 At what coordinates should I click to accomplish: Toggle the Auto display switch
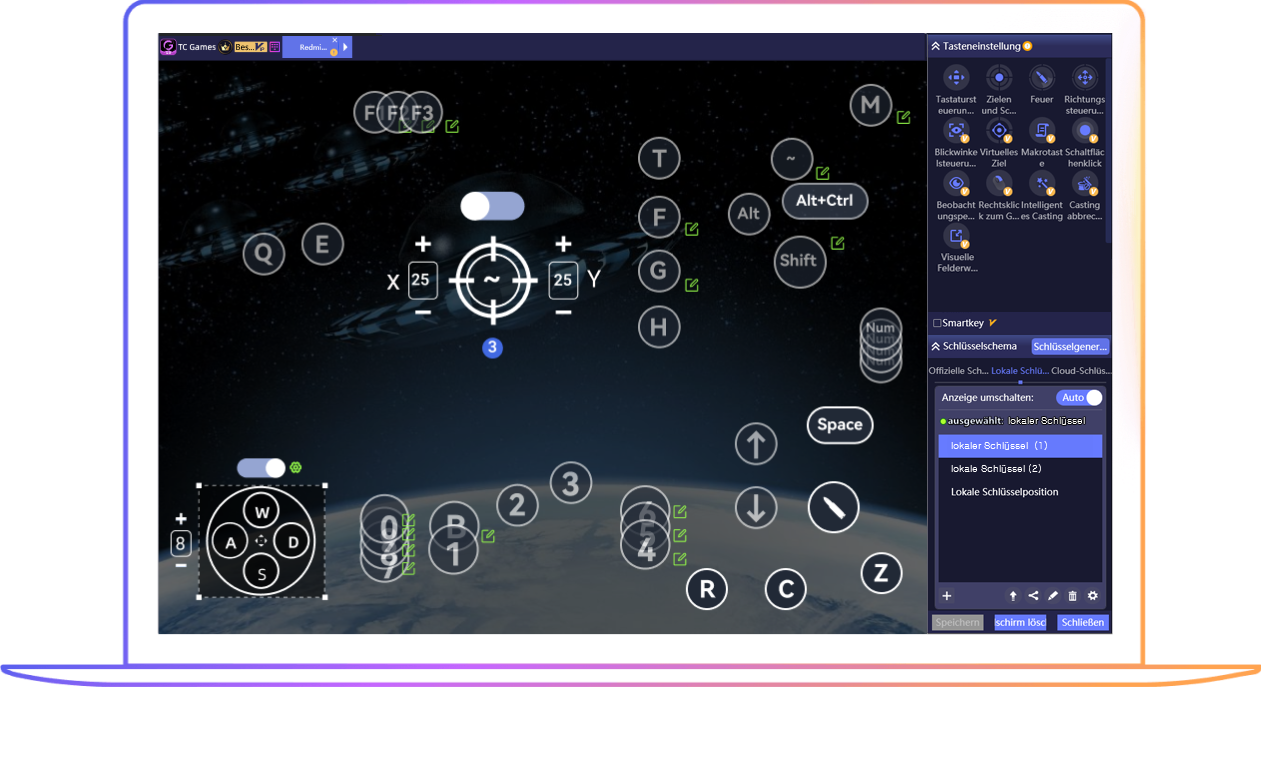(1080, 397)
